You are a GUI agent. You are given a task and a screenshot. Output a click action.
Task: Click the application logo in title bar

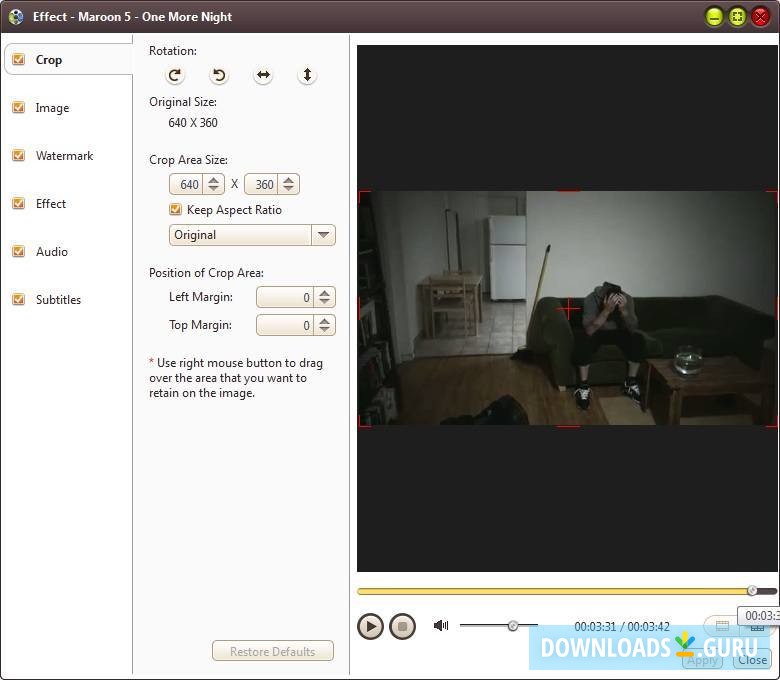[x=16, y=17]
